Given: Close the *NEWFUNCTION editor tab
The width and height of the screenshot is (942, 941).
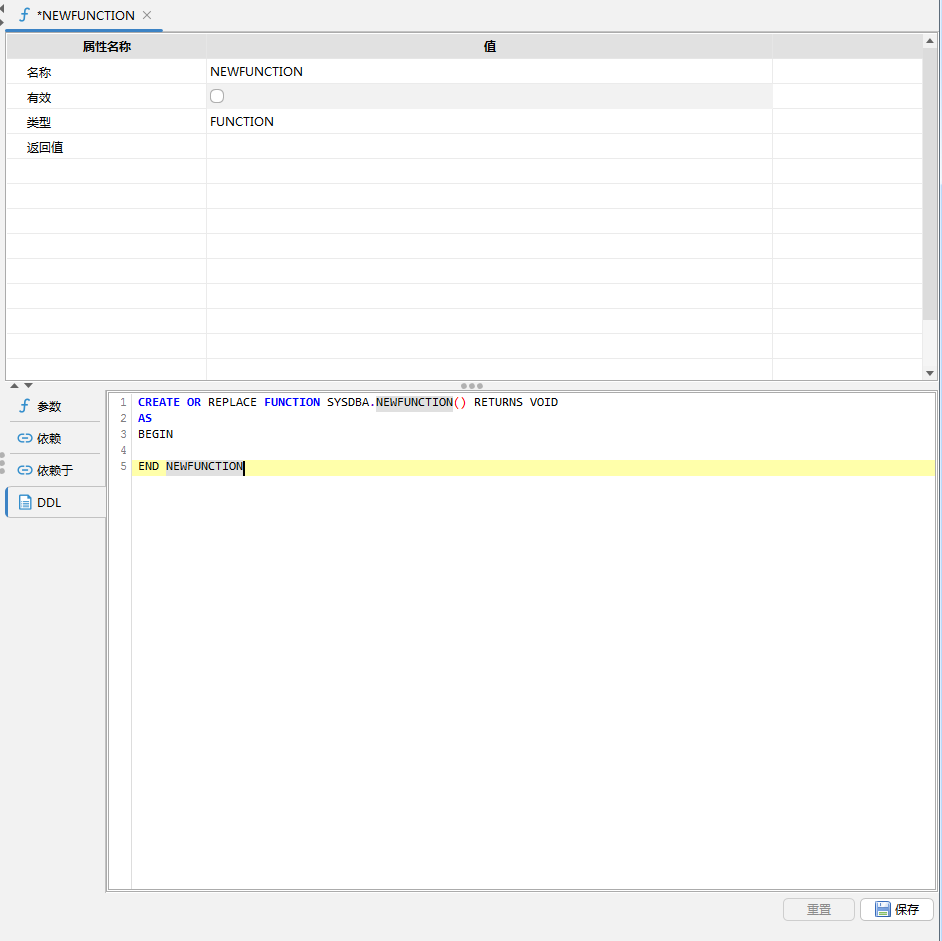Looking at the screenshot, I should click(x=147, y=15).
